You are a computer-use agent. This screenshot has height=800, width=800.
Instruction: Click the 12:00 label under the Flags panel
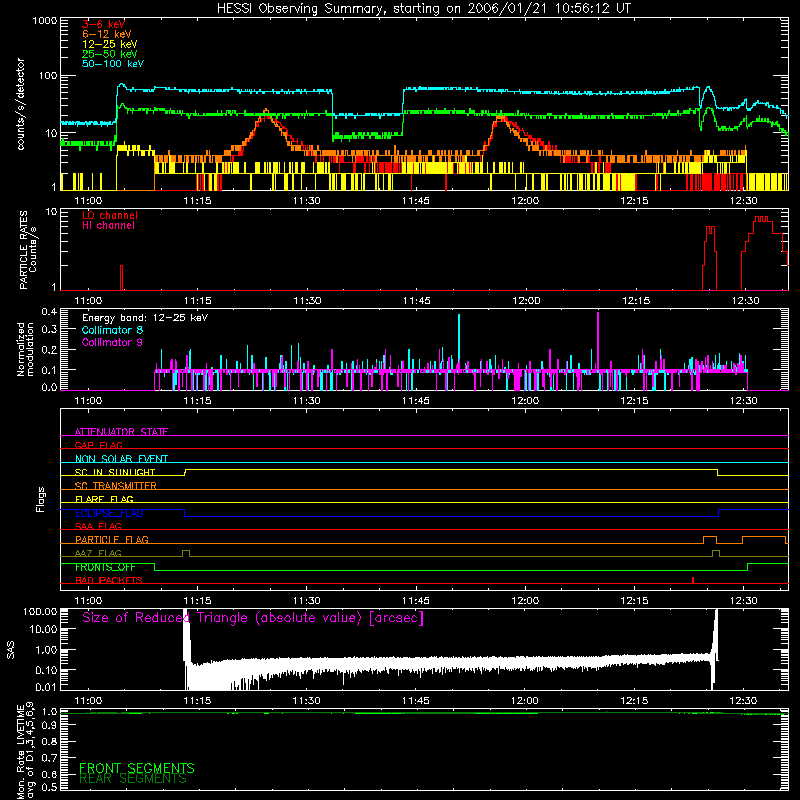[525, 601]
